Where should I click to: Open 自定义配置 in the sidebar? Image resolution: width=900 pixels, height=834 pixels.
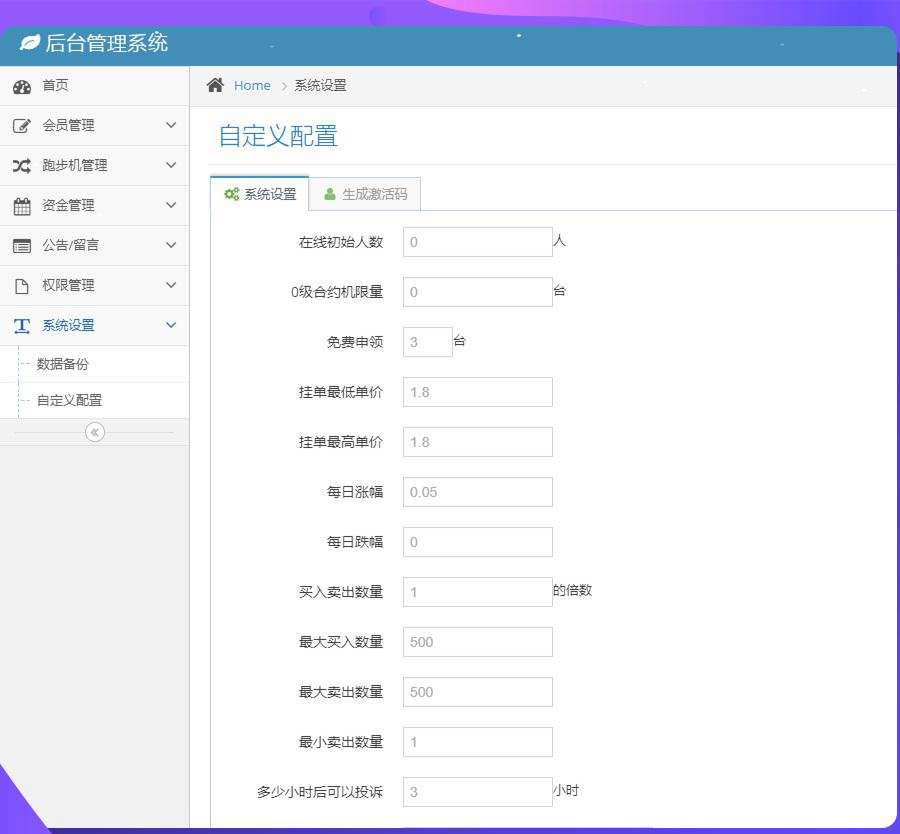69,400
